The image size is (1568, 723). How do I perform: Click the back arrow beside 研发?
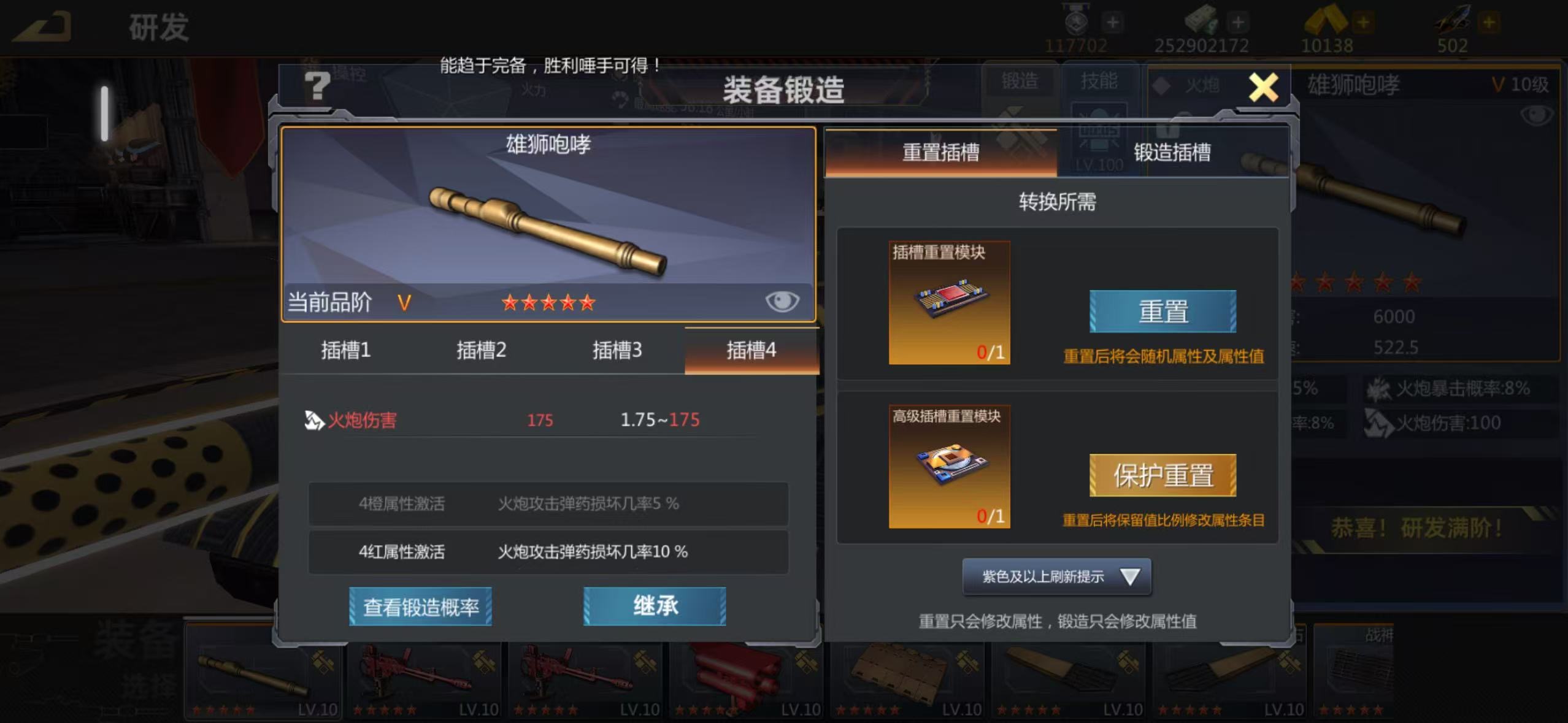coord(43,27)
